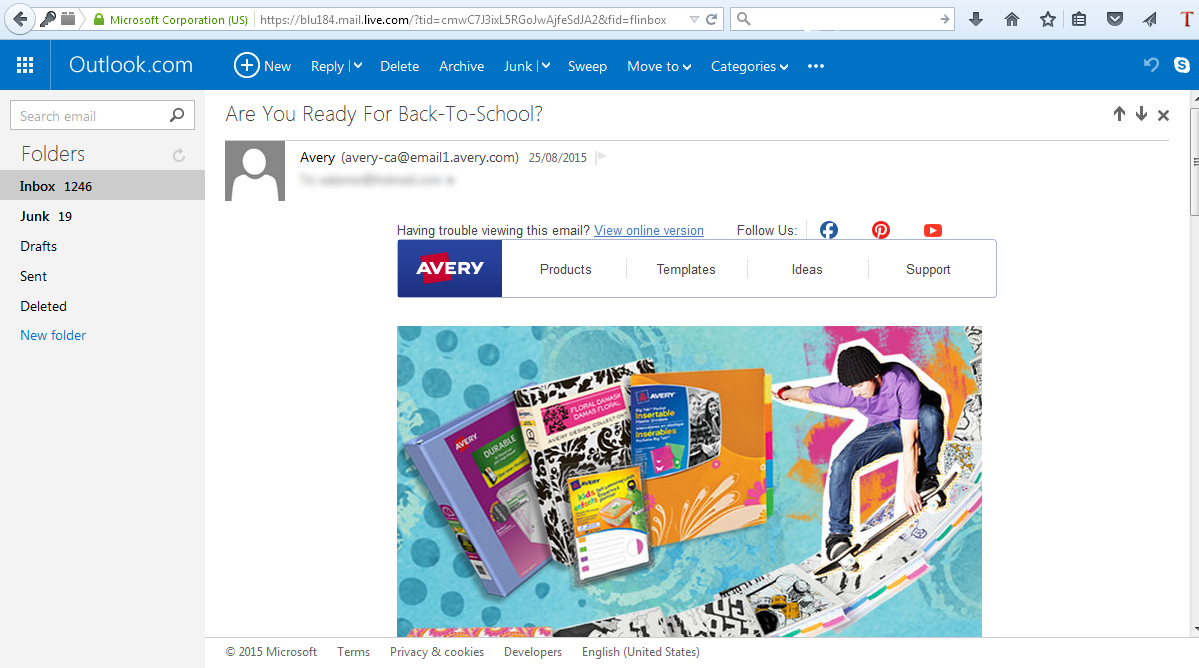Open the Outlook app launcher grid
The height and width of the screenshot is (668, 1199).
click(25, 66)
